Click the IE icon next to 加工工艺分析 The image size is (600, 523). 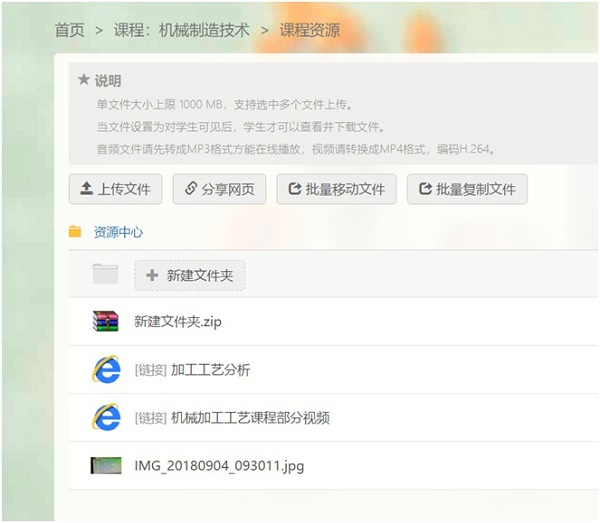(x=105, y=370)
